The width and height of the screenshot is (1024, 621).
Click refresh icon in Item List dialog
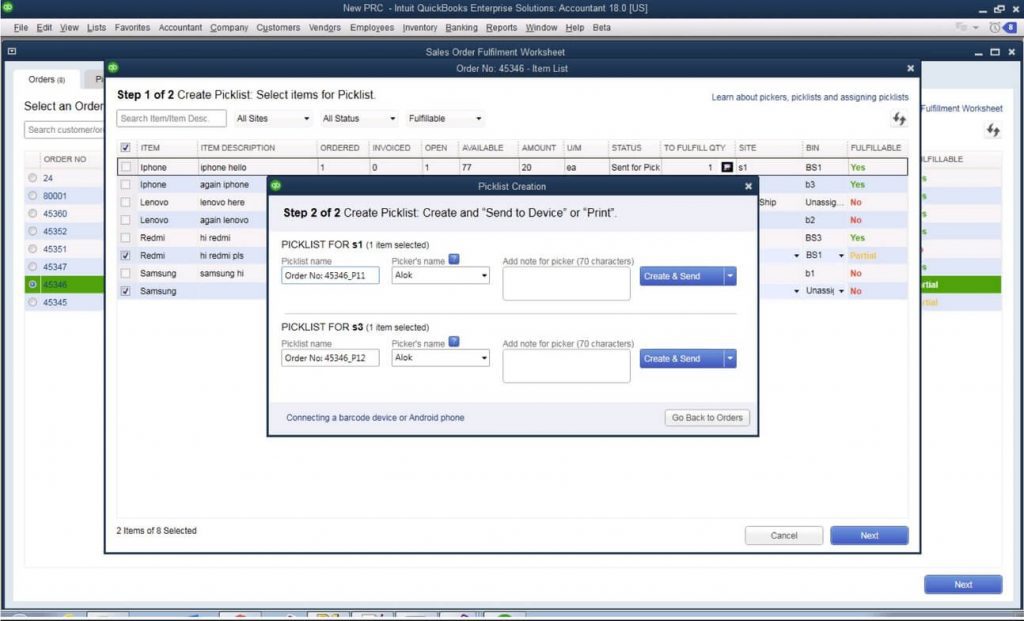(899, 119)
